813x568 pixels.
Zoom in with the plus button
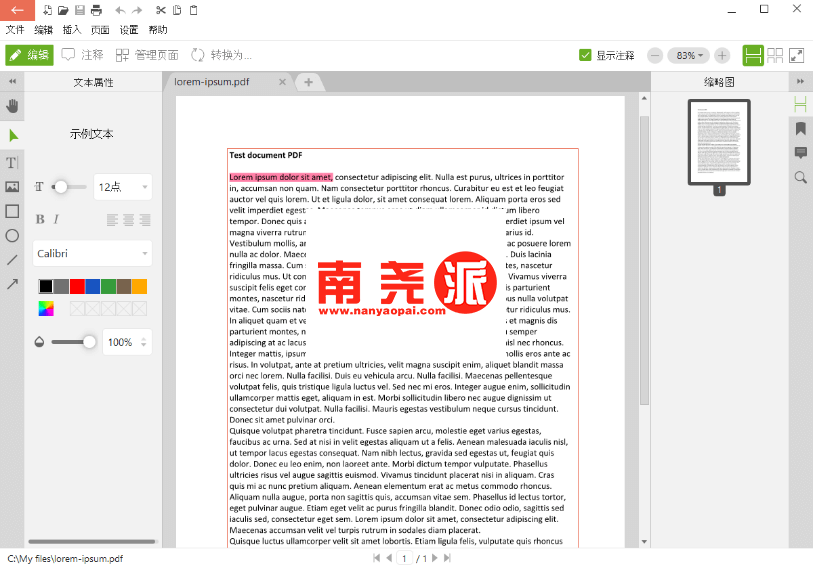(x=722, y=55)
